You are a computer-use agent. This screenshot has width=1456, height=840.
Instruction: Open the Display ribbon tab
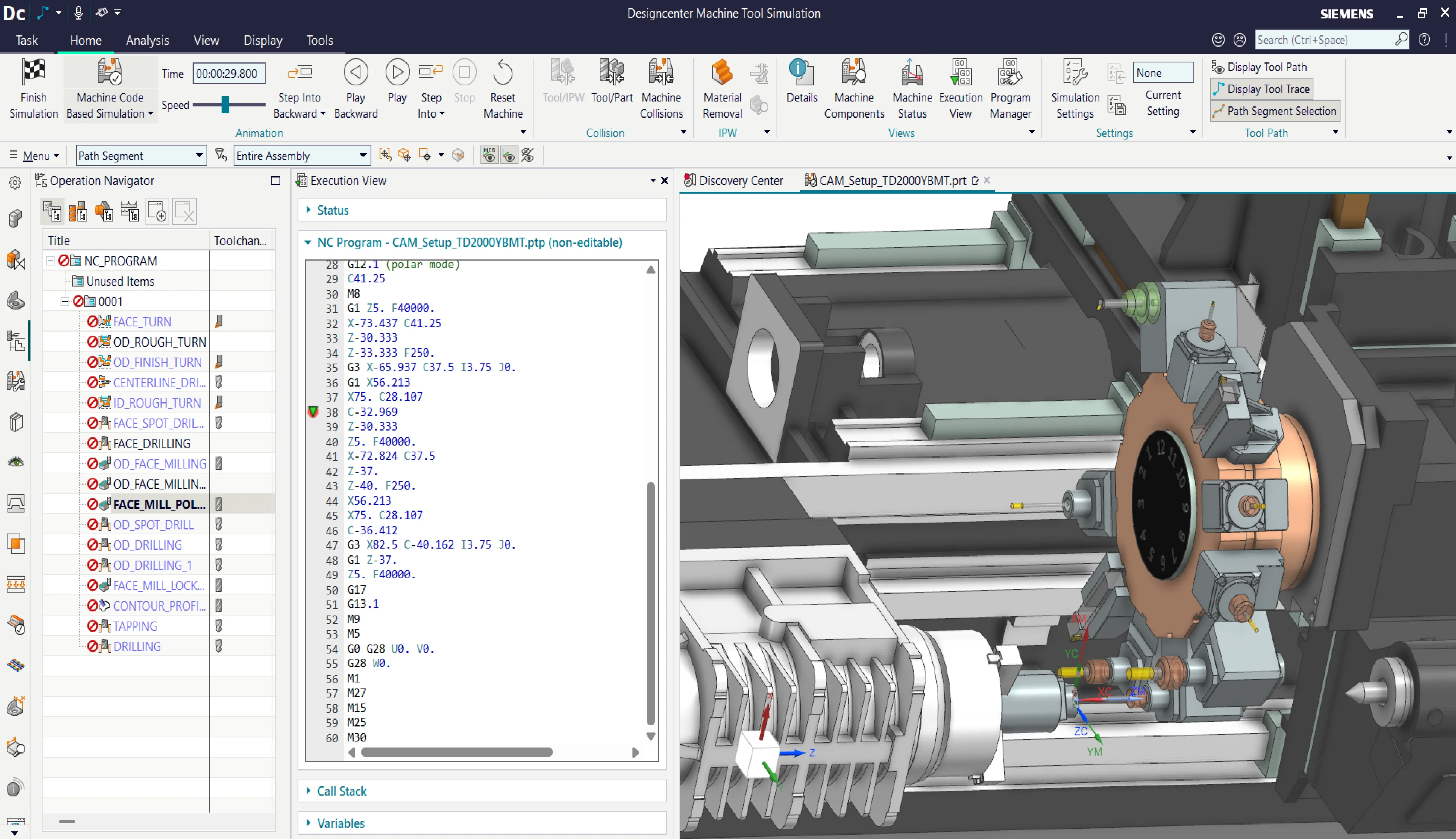(x=263, y=40)
